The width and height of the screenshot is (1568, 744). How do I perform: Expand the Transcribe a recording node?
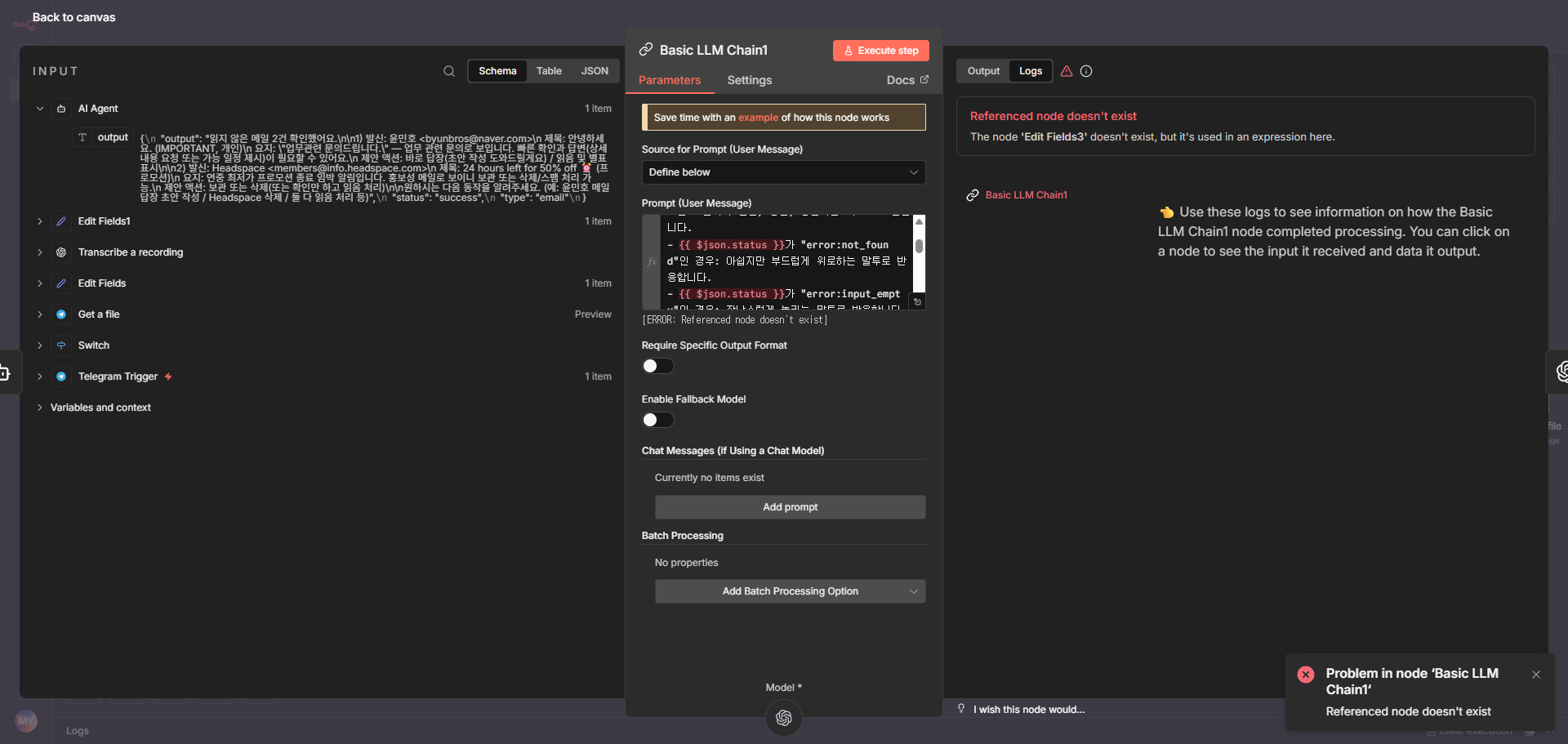pos(40,252)
